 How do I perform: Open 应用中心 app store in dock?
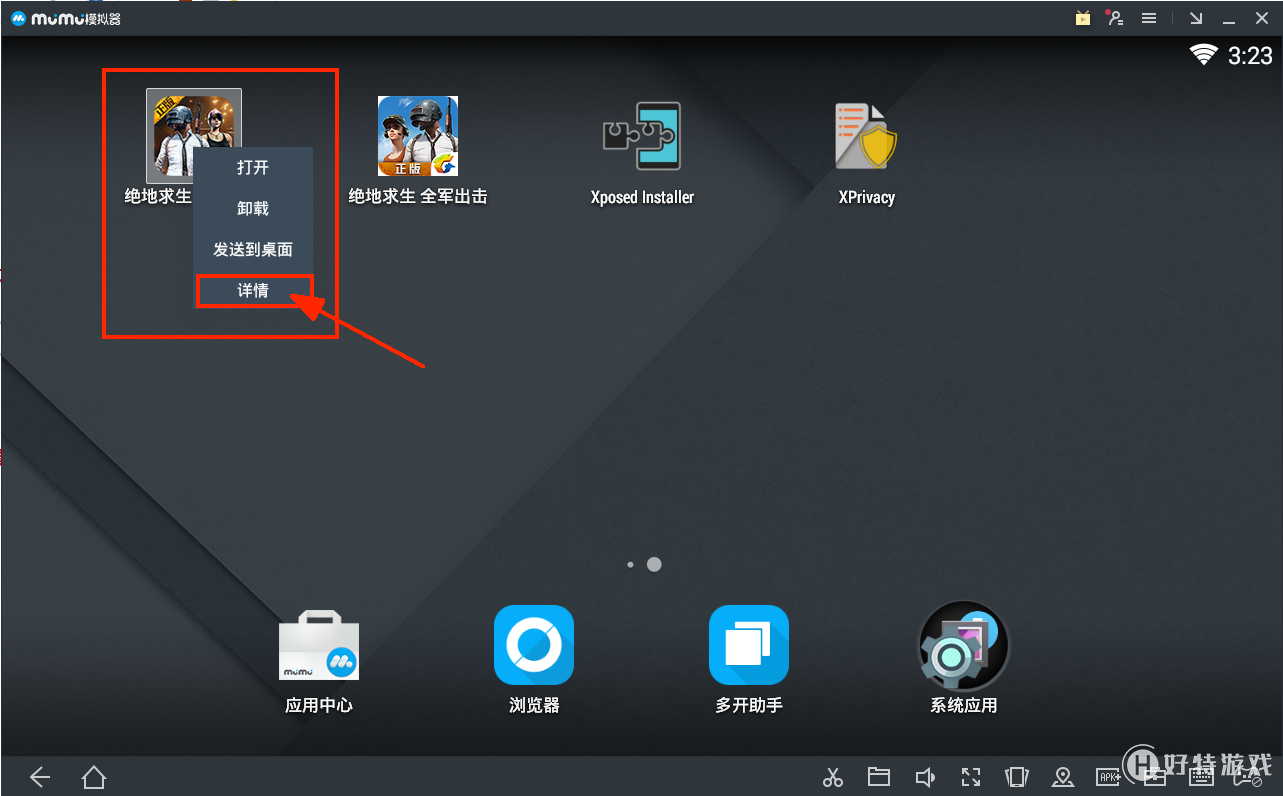pos(318,646)
